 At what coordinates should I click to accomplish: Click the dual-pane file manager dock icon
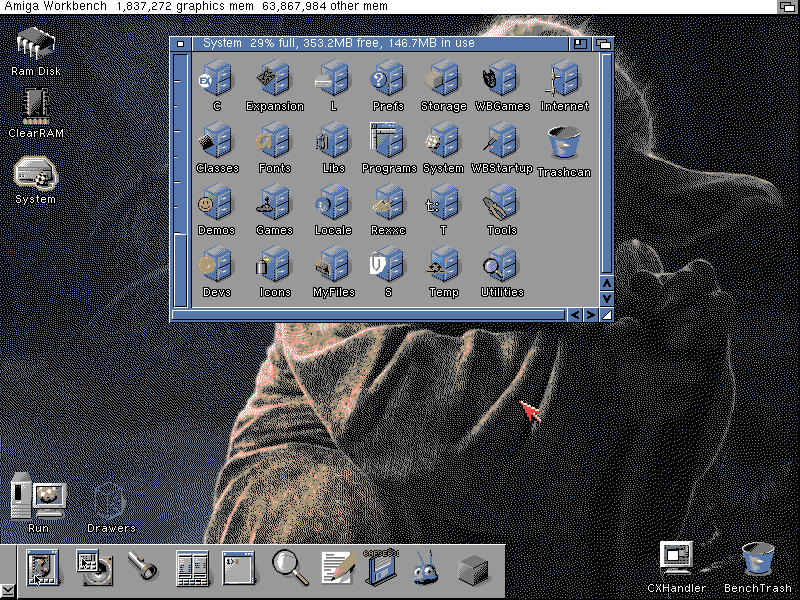[192, 567]
